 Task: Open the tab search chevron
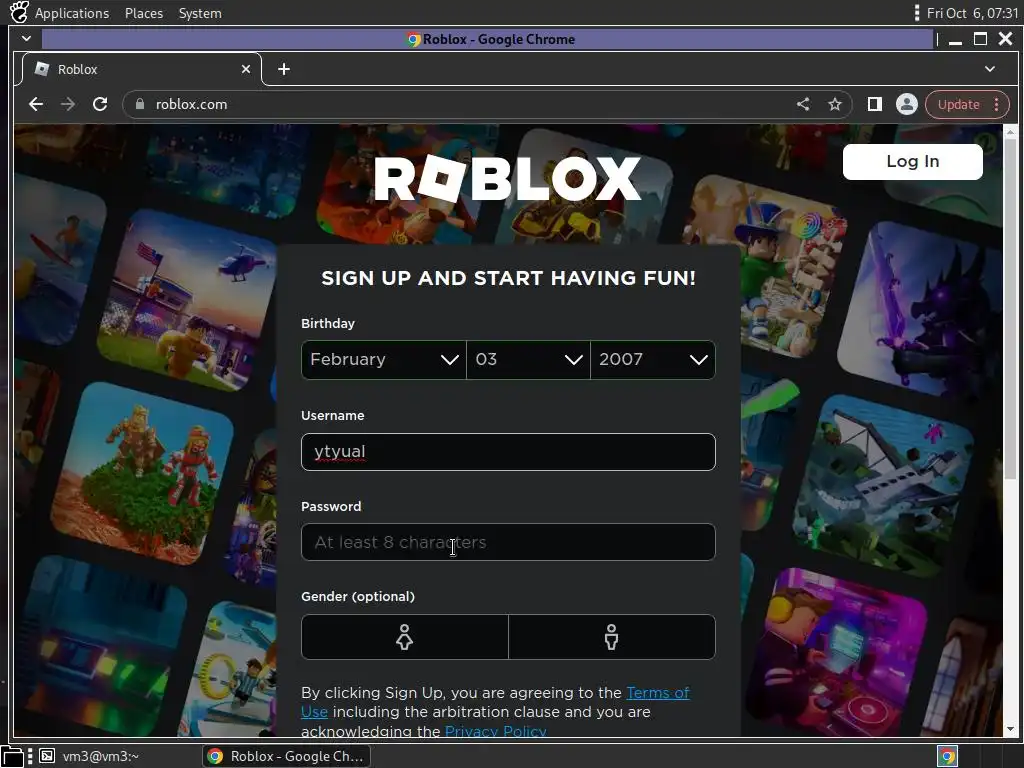tap(990, 69)
